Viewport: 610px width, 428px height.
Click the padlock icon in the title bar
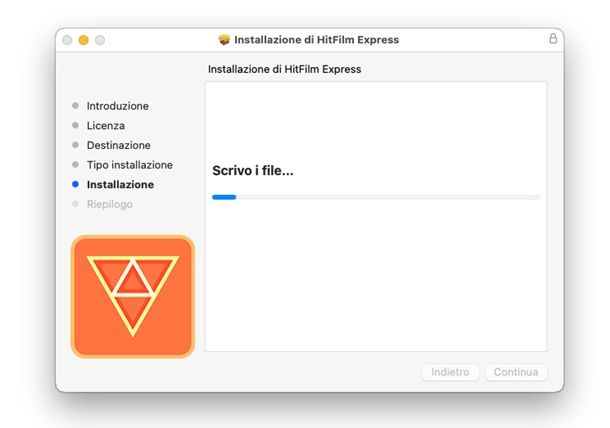(x=553, y=39)
